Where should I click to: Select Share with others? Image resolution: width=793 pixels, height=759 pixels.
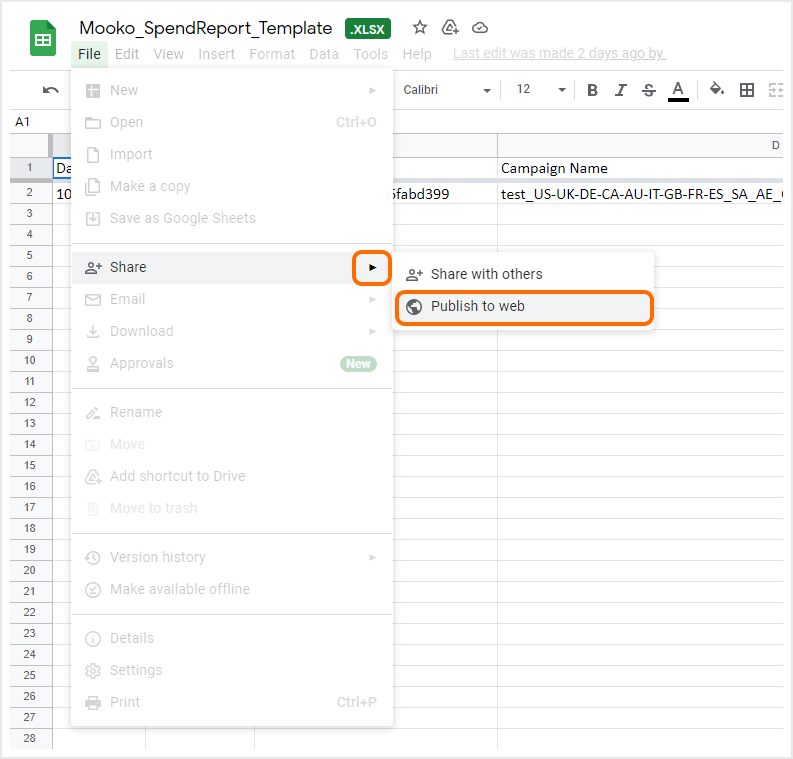point(523,275)
